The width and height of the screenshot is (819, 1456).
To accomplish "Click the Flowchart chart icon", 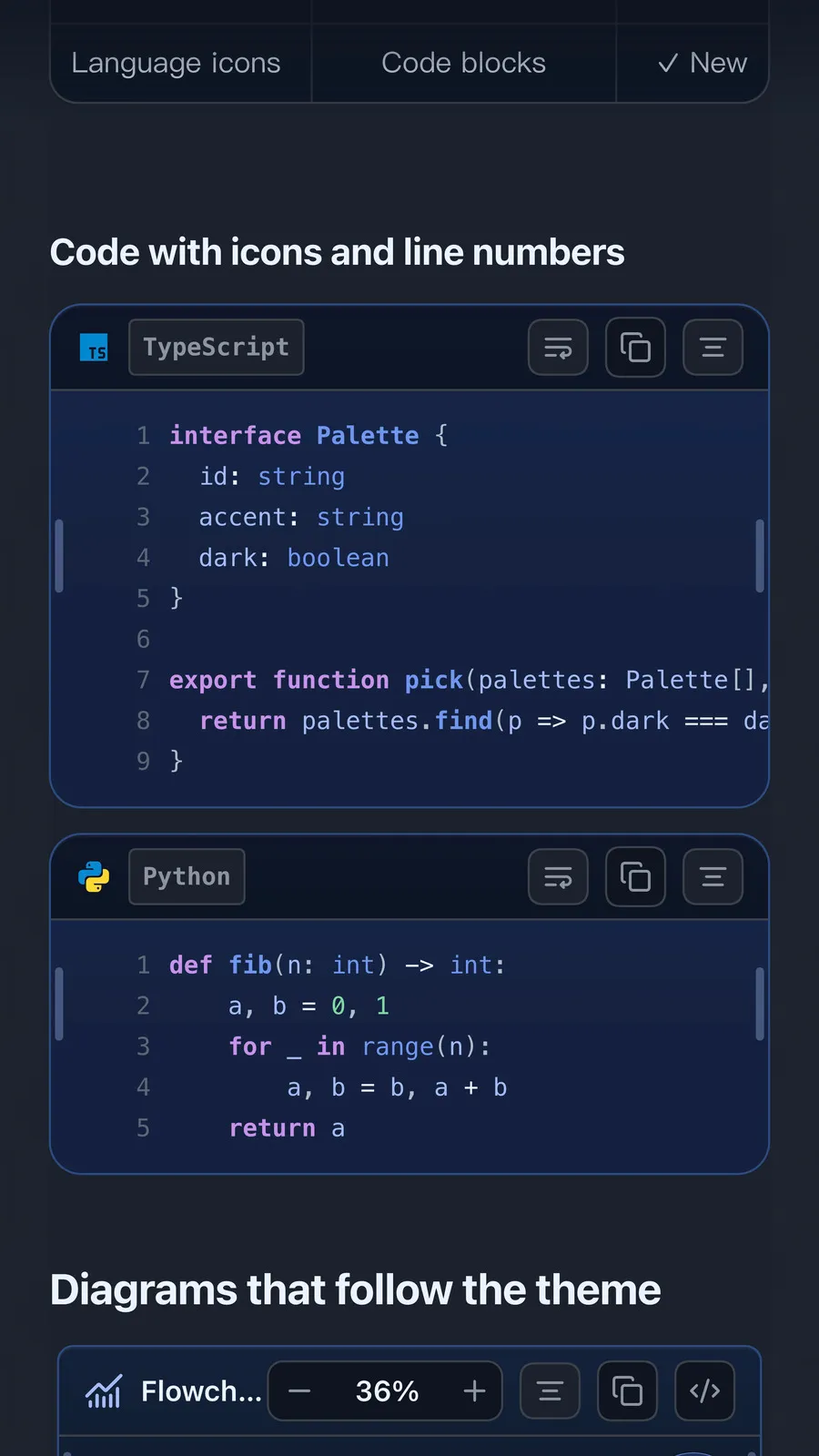I will (103, 1390).
